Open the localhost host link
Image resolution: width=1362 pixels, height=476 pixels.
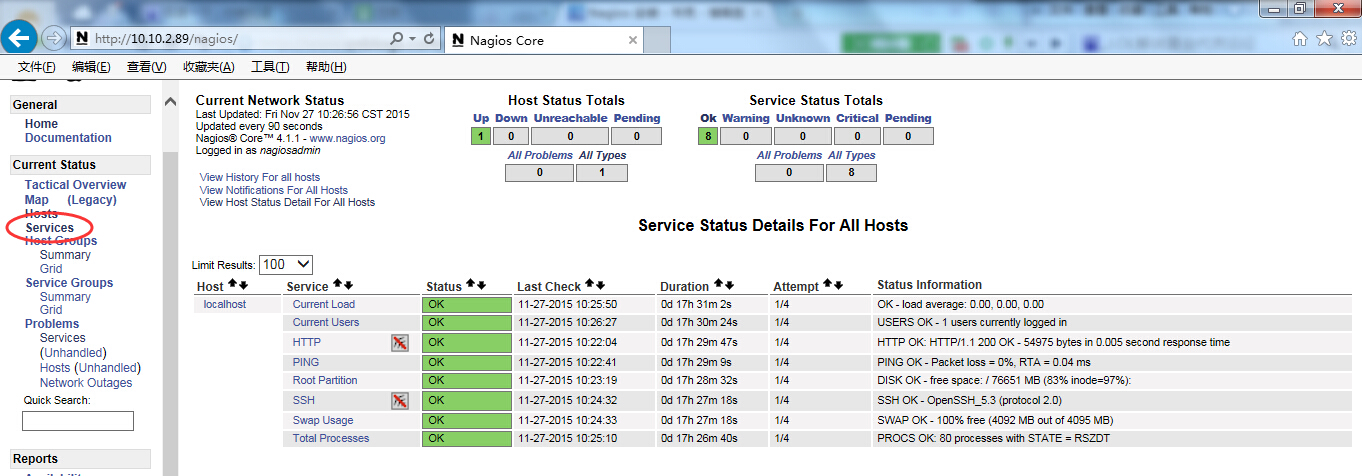pos(225,304)
